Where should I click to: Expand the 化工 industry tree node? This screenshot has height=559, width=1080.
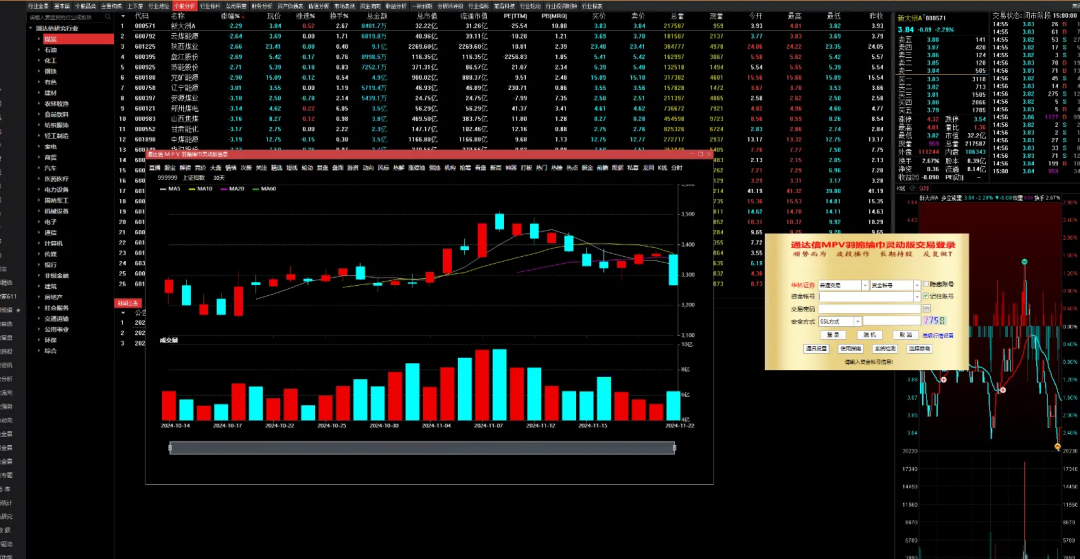[x=39, y=61]
